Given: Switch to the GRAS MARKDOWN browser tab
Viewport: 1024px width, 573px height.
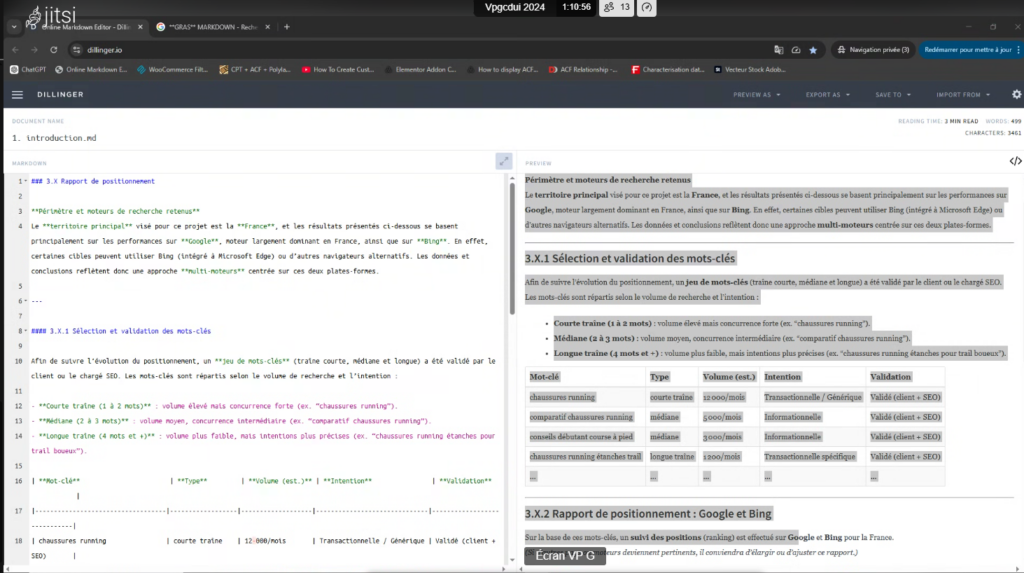Looking at the screenshot, I should coord(213,27).
